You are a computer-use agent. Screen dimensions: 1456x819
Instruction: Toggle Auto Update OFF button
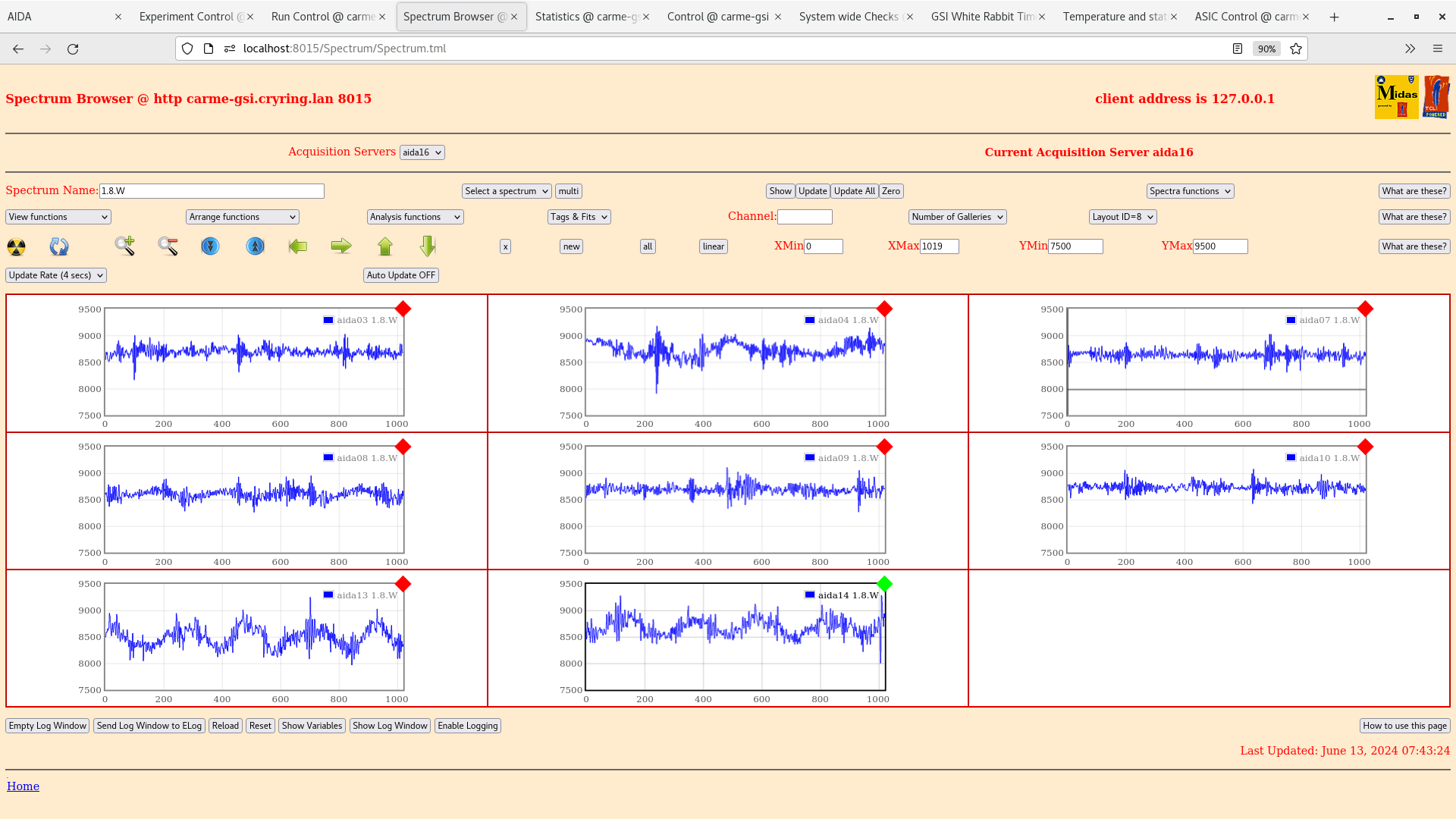coord(400,274)
